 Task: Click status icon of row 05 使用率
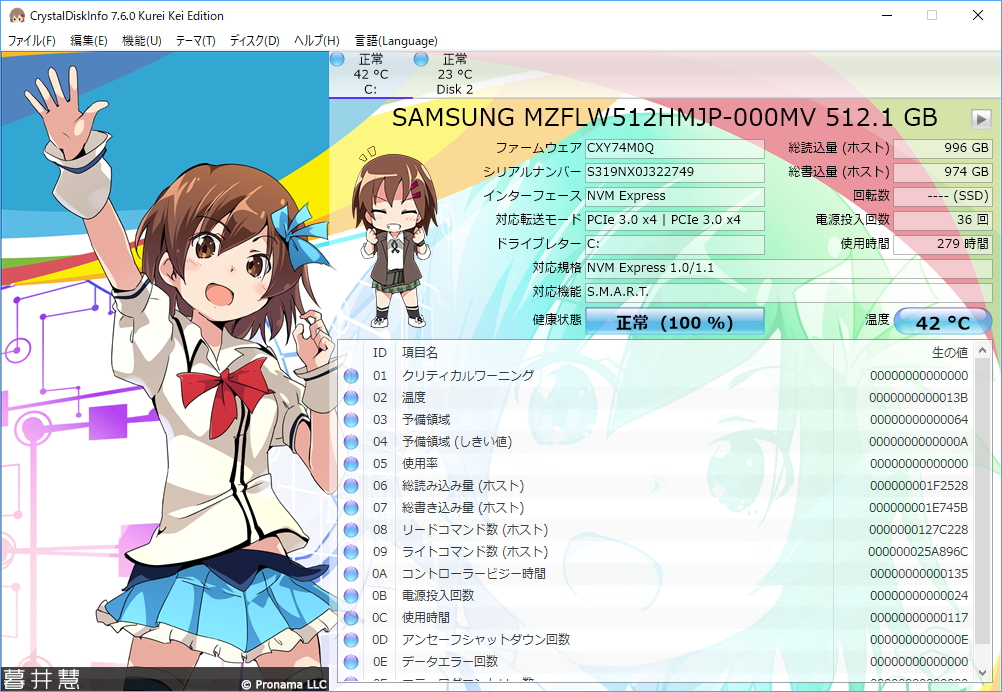pyautogui.click(x=351, y=464)
